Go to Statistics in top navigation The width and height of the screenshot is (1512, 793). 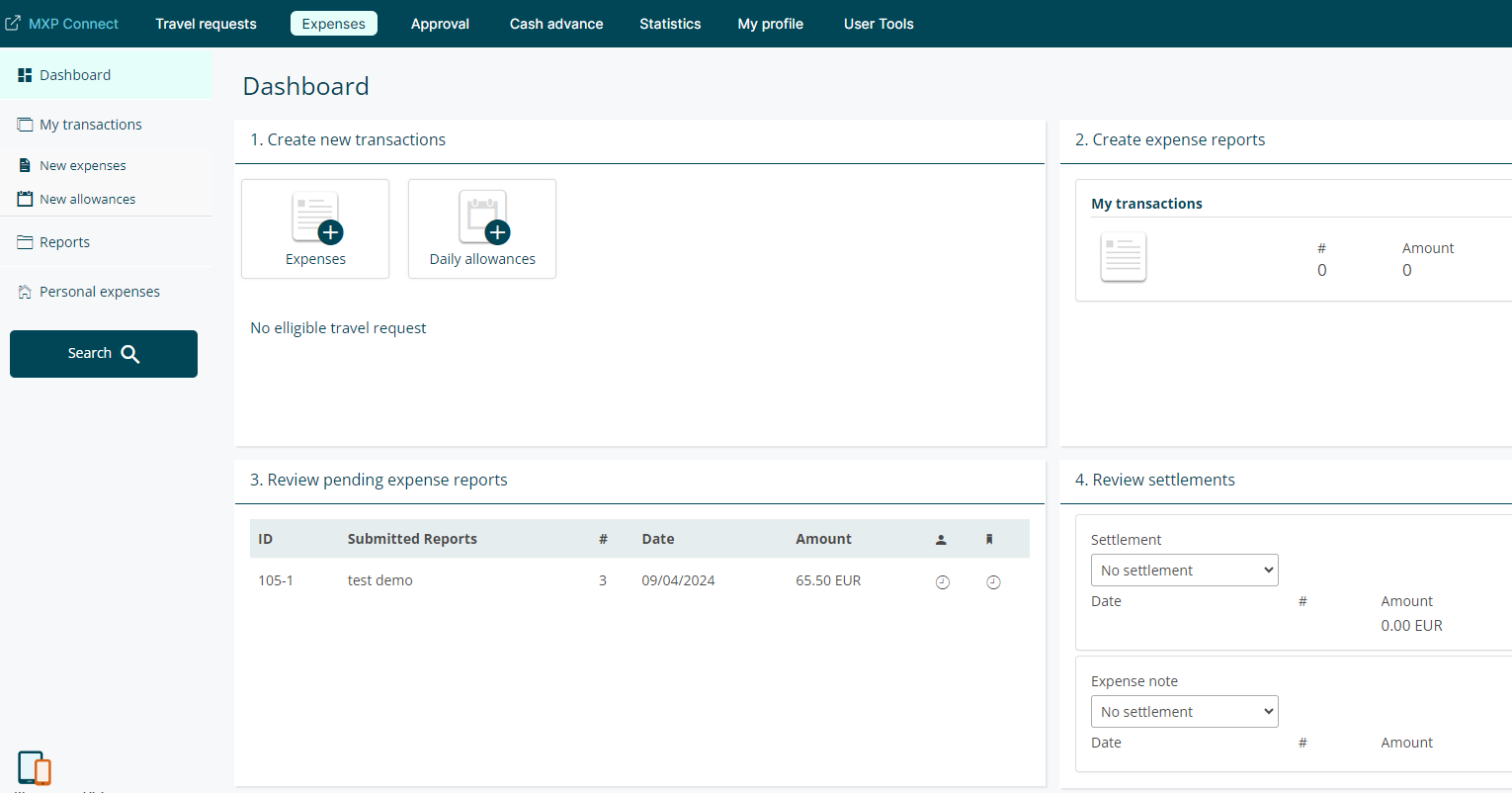pos(670,24)
